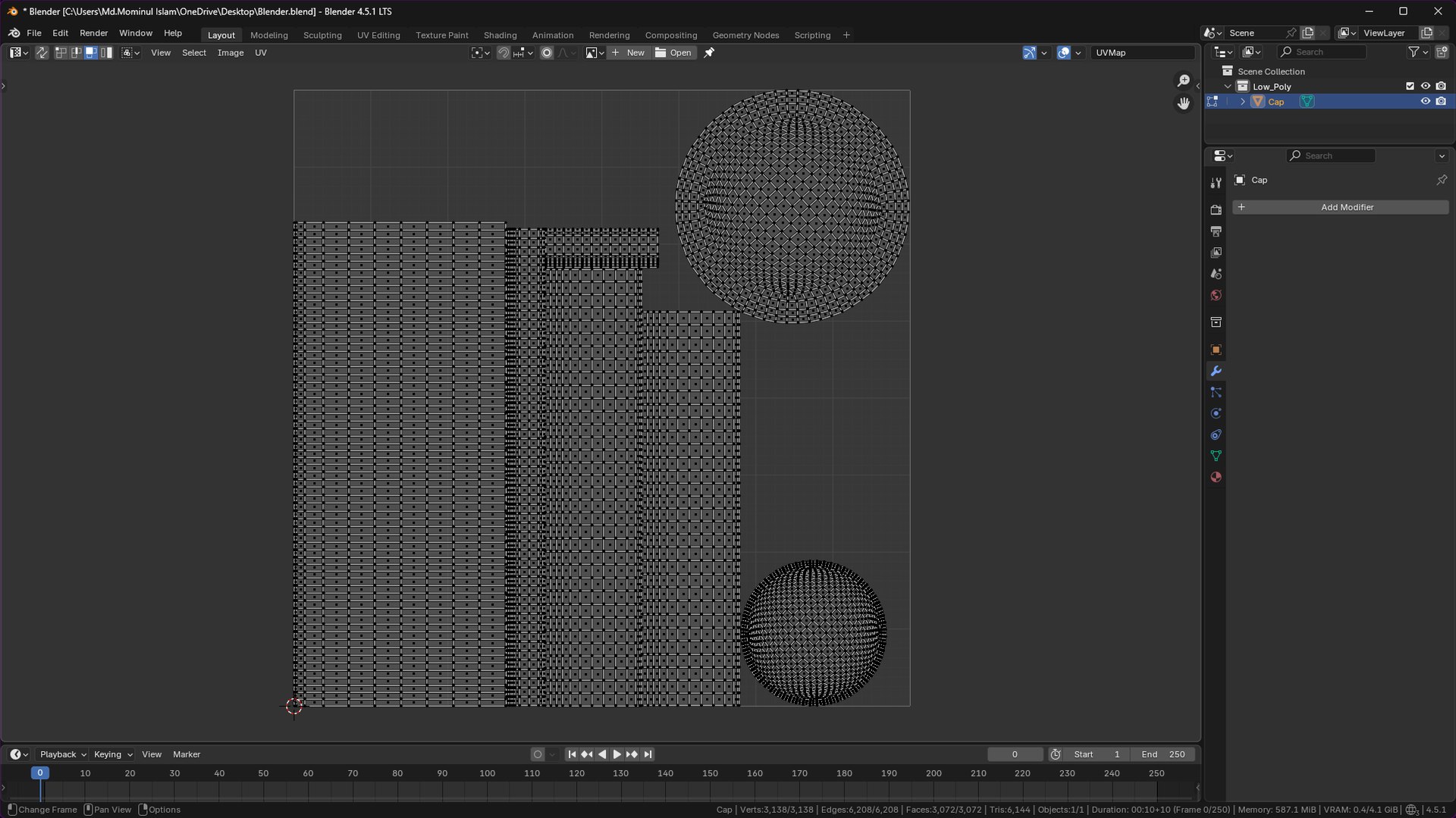Open the sticky selection mode dropdown
This screenshot has width=1456, height=818.
point(130,53)
